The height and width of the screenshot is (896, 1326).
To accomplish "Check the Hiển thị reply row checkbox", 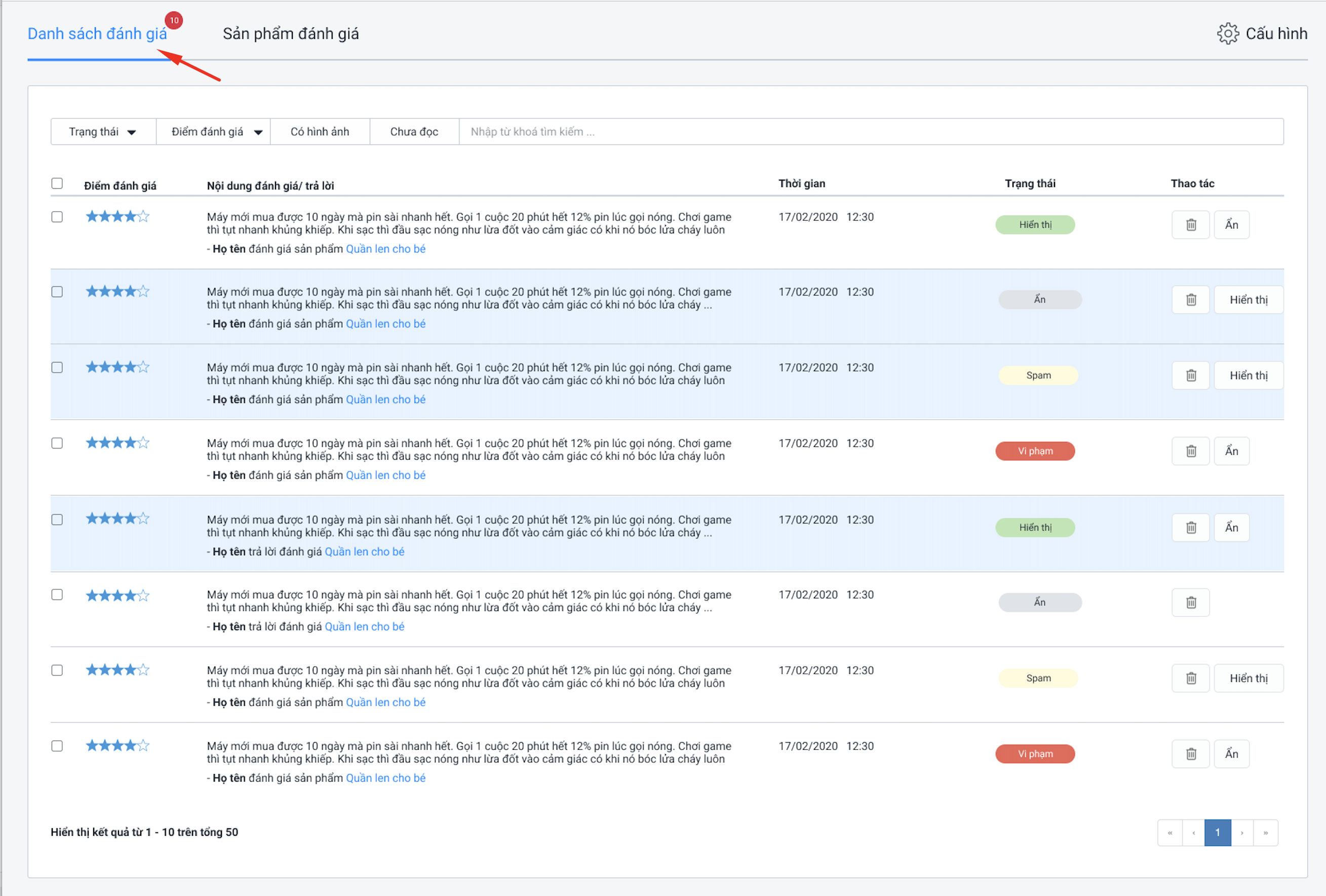I will 57,519.
